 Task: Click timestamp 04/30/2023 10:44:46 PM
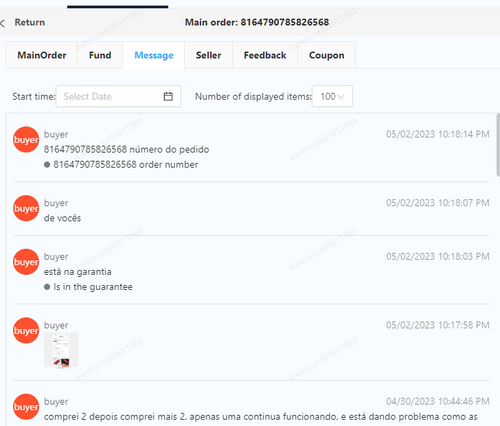click(438, 401)
